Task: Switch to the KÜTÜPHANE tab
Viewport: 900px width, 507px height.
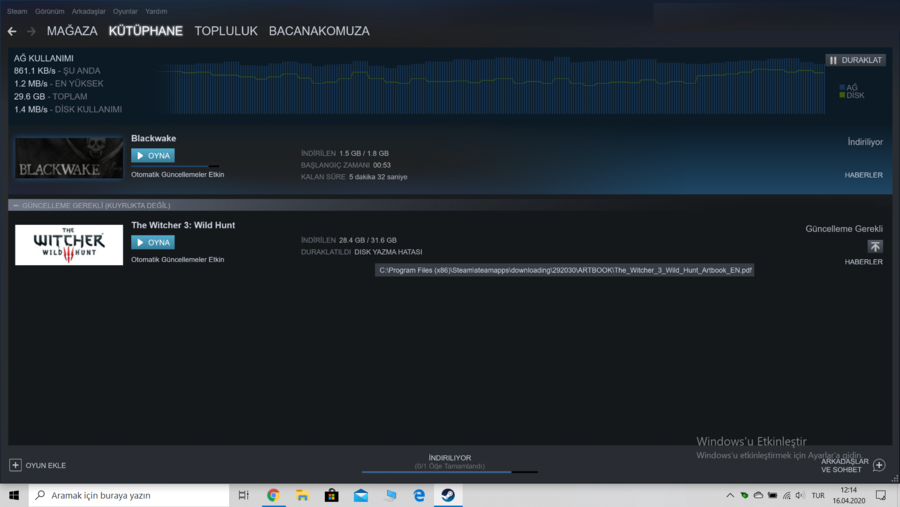Action: click(146, 31)
